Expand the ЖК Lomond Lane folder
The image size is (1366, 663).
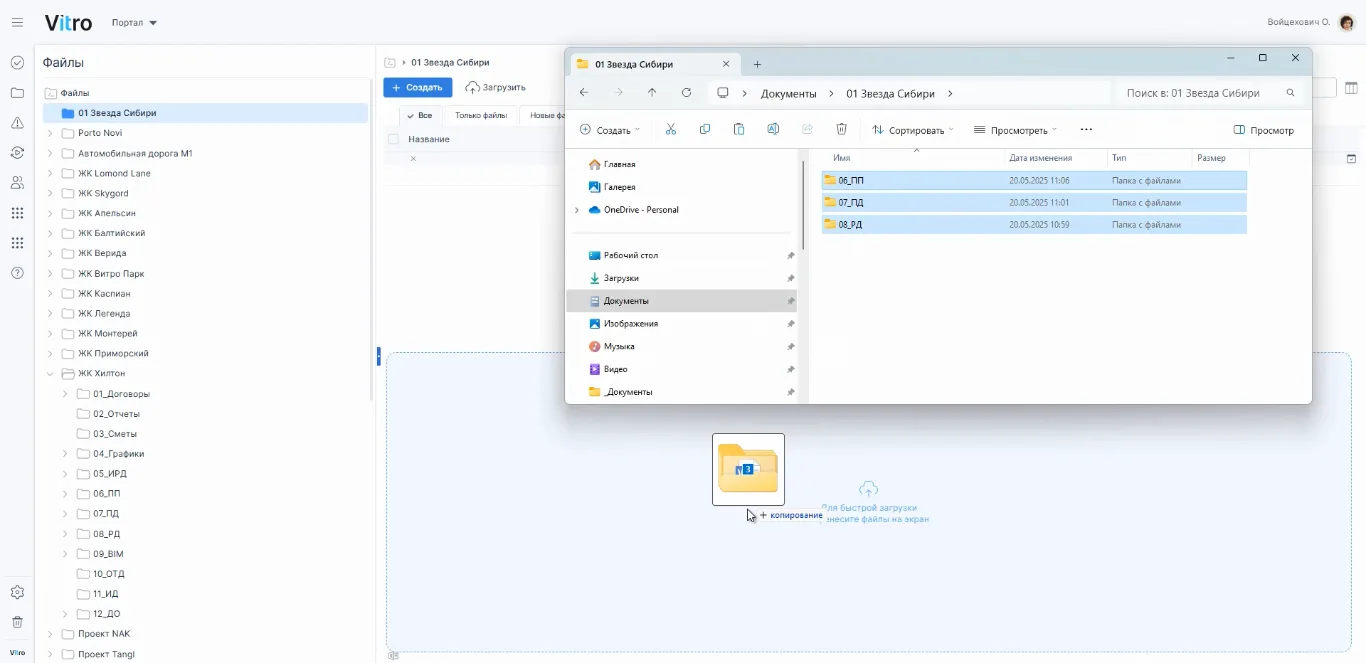click(x=50, y=173)
